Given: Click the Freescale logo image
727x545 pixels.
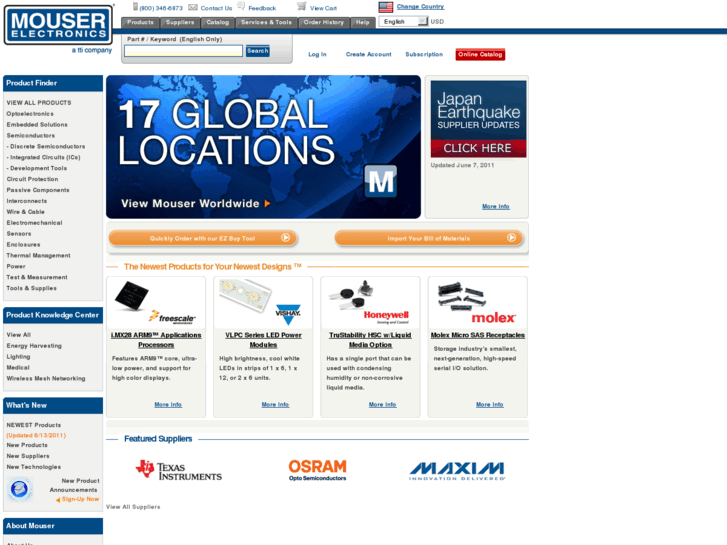Looking at the screenshot, I should (172, 318).
